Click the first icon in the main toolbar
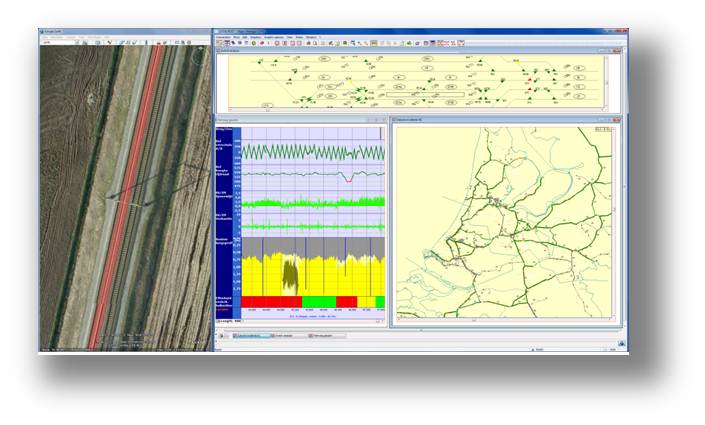The image size is (705, 425). tap(220, 44)
